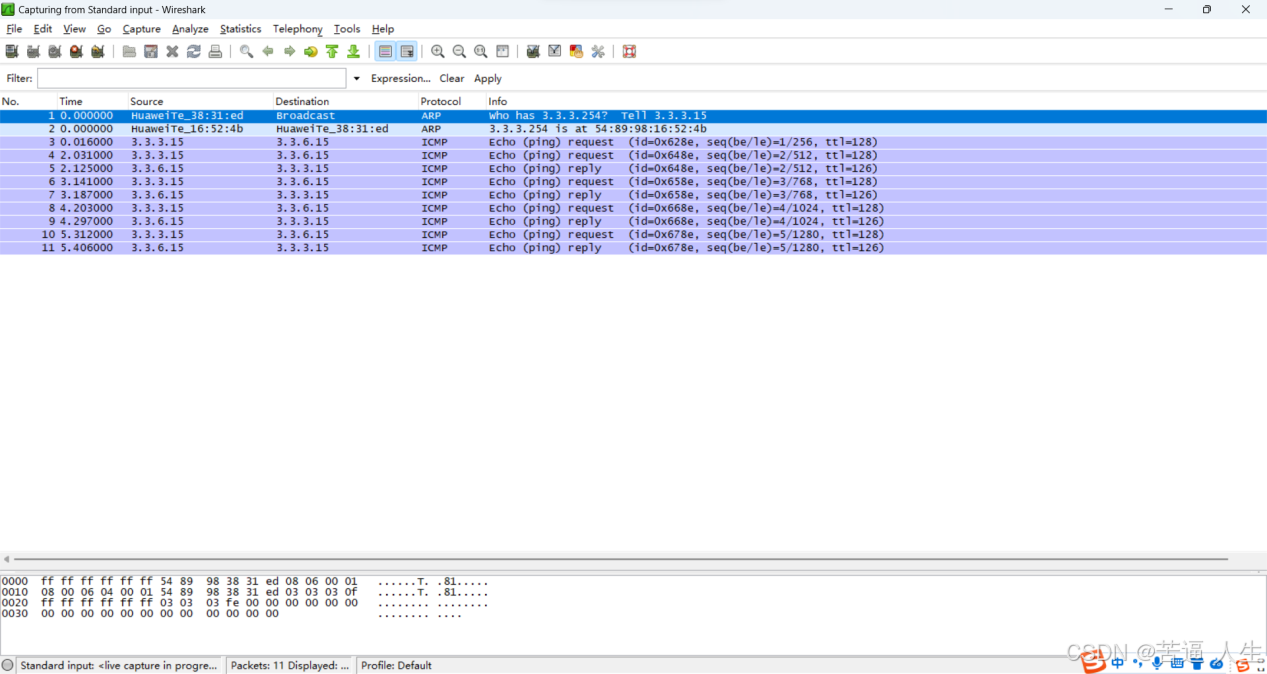Viewport: 1267px width, 674px height.
Task: Jump to the first packet
Action: (x=332, y=51)
